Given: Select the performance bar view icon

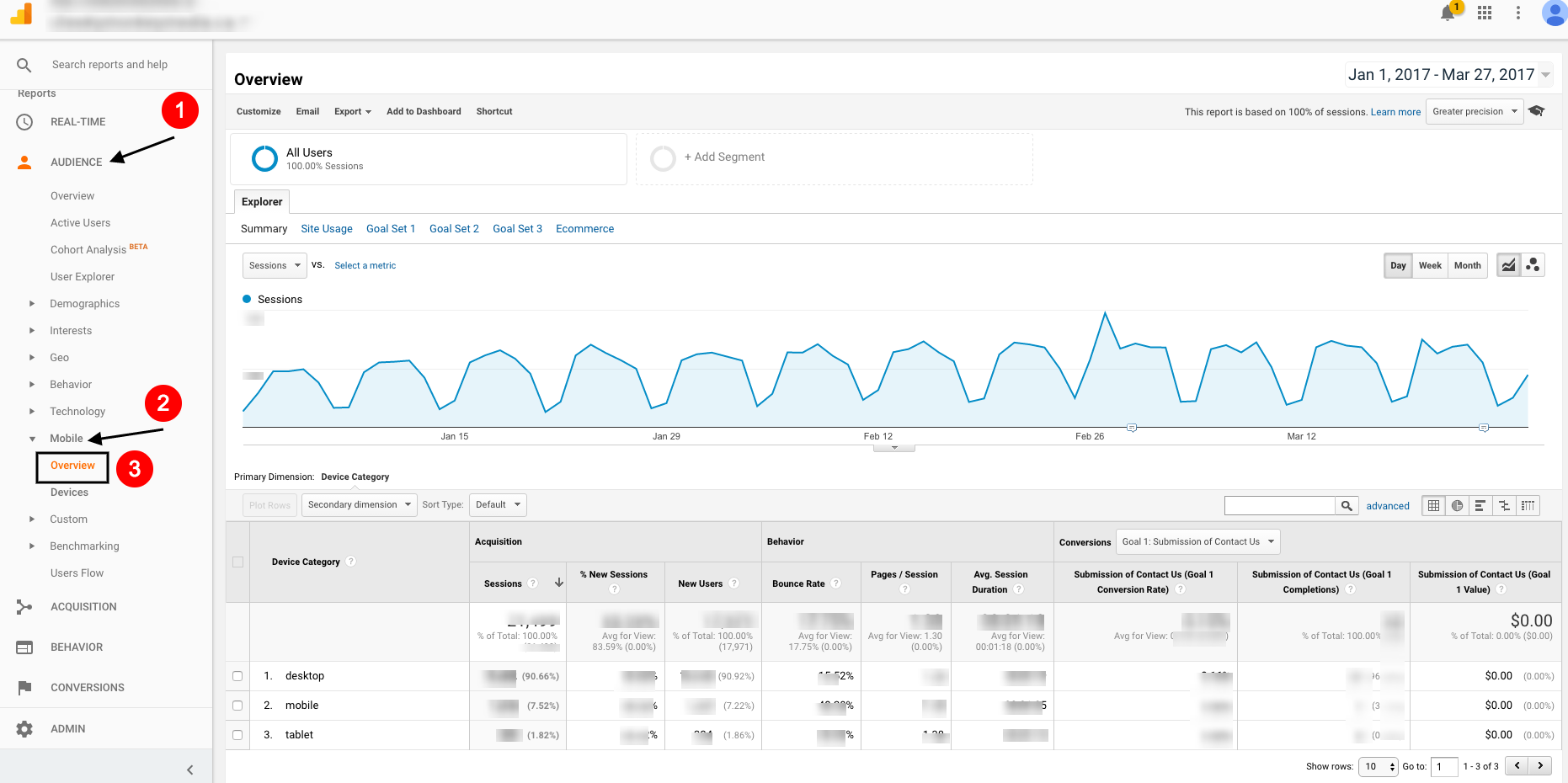Looking at the screenshot, I should pos(1480,505).
